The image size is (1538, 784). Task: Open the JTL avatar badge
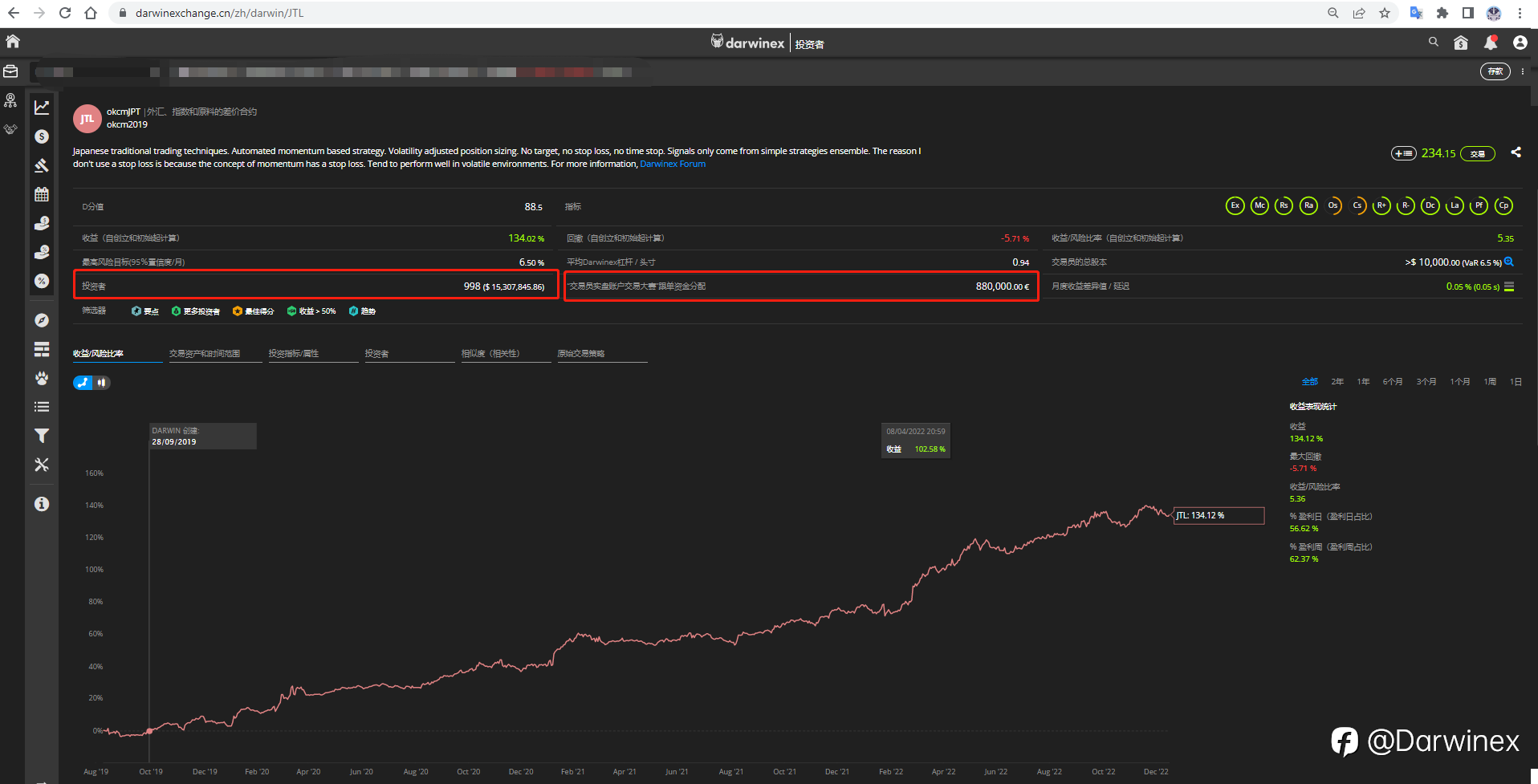point(87,119)
